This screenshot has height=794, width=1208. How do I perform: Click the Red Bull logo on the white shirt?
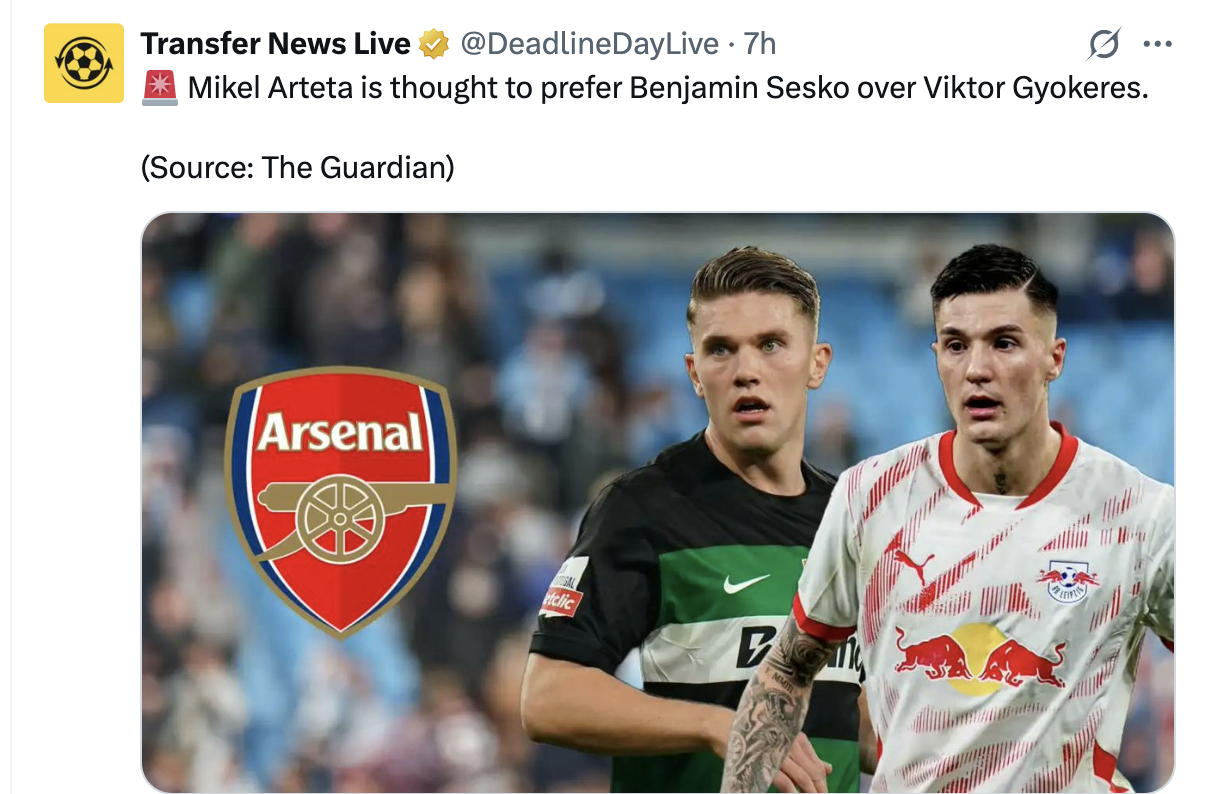tap(978, 658)
